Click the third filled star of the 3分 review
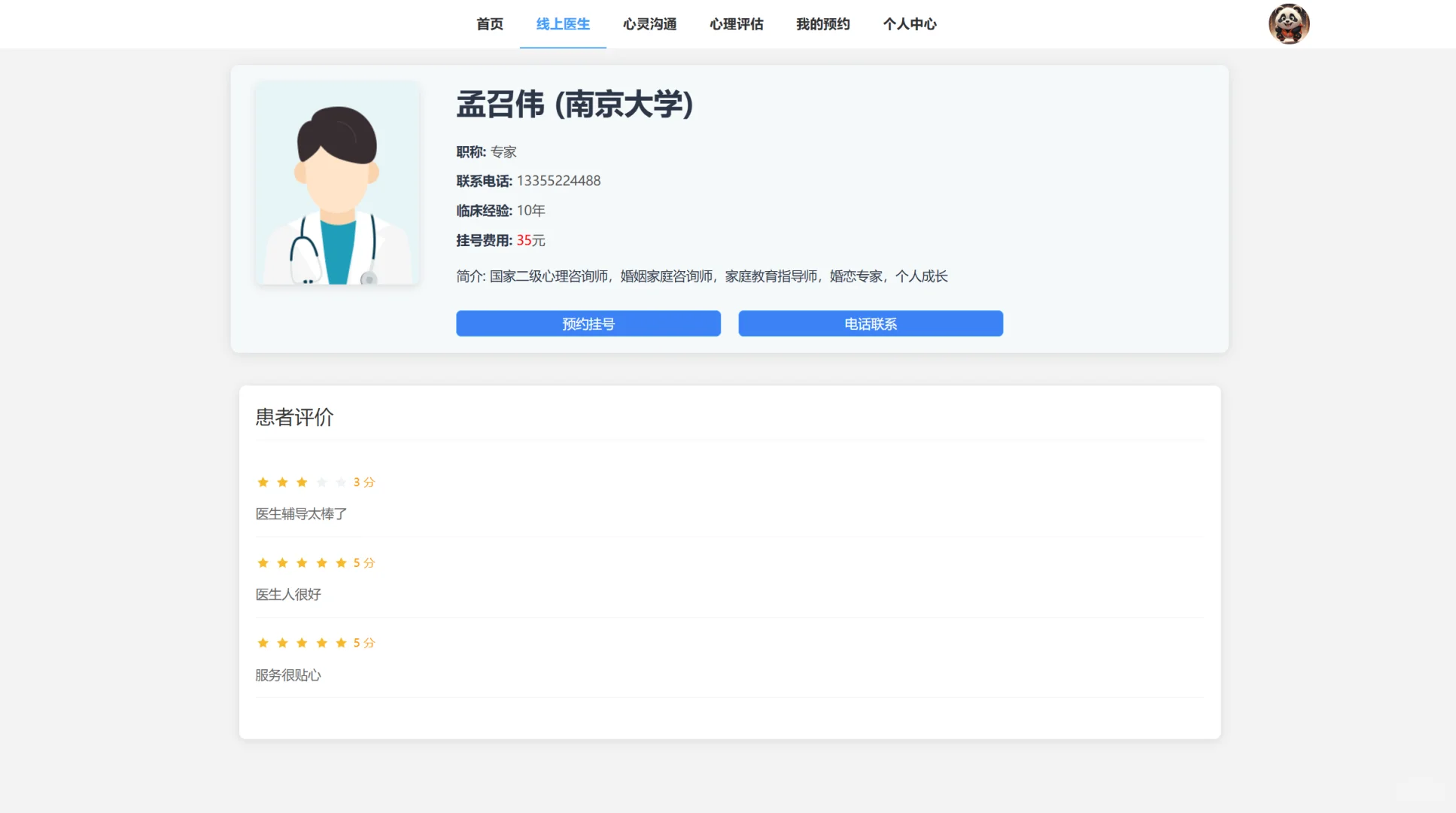This screenshot has height=813, width=1456. click(302, 482)
